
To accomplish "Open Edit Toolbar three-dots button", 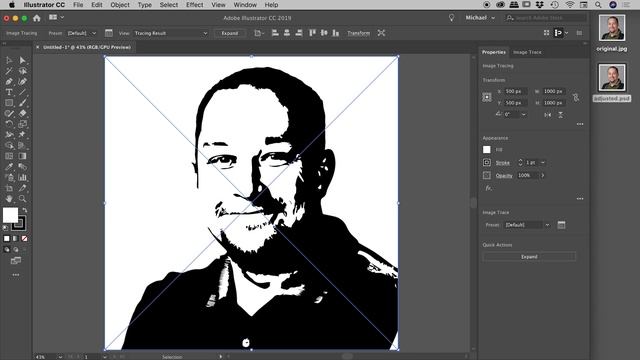I will 16,275.
